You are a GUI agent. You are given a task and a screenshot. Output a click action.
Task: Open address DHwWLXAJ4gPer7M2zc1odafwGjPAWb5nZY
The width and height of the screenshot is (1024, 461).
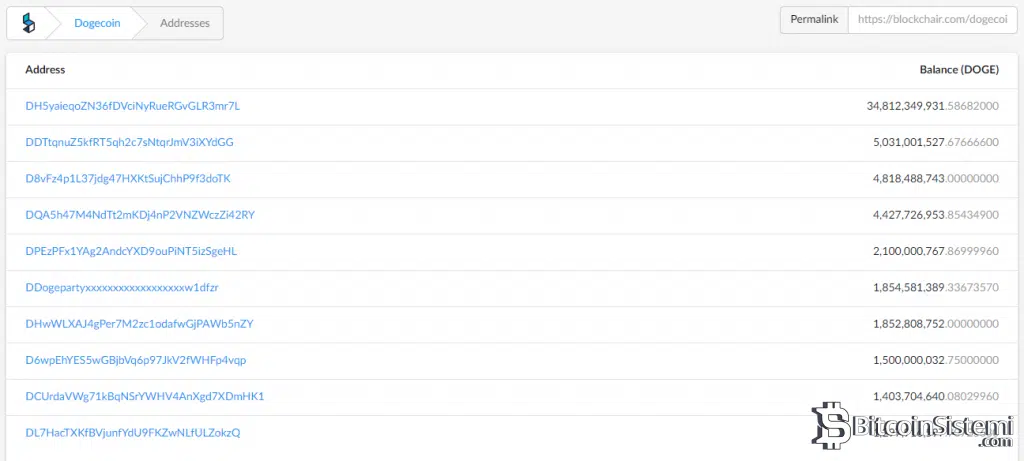tap(139, 324)
